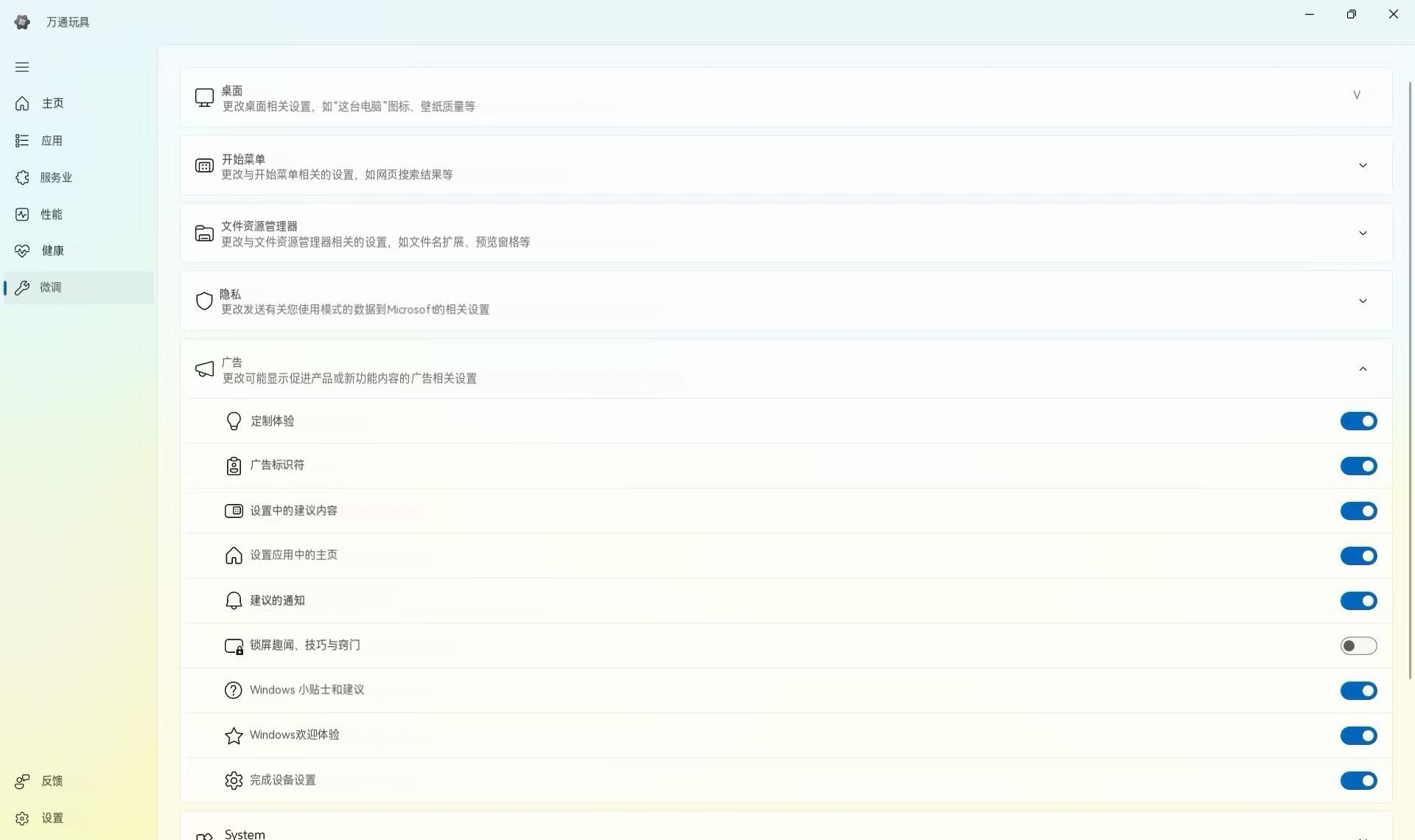This screenshot has height=840, width=1415.
Task: Enable the 锁屏趣闻、技巧与窍门 toggle
Action: [1358, 646]
